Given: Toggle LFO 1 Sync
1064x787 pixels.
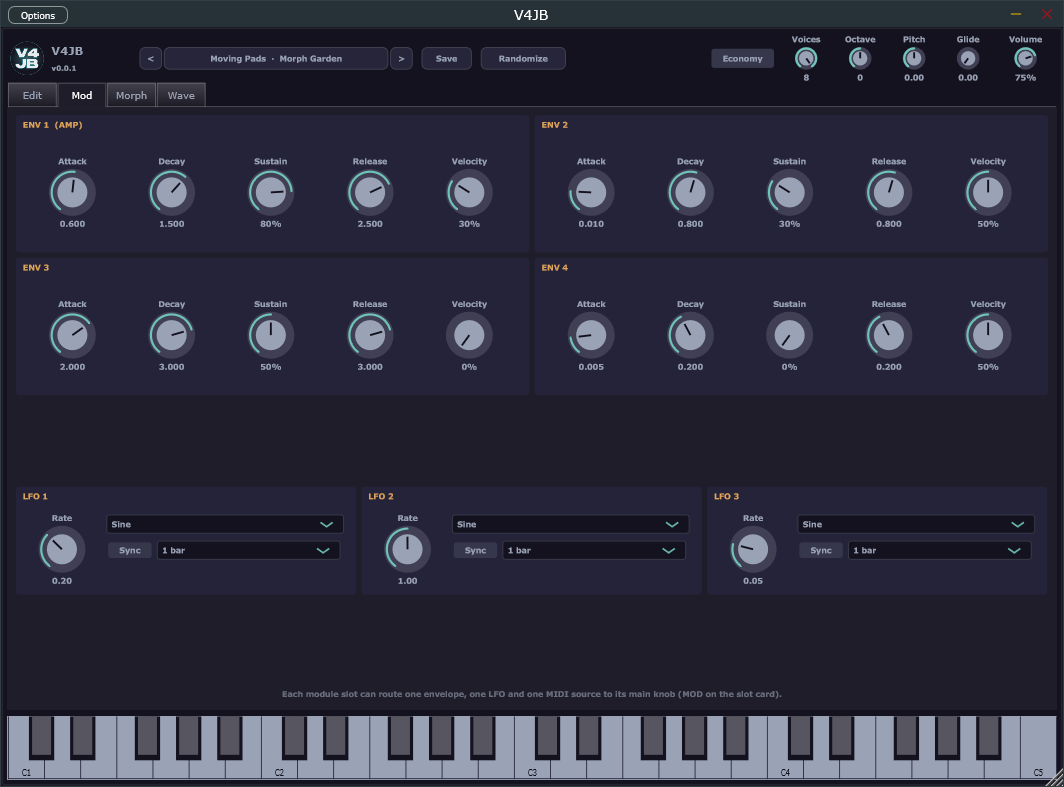Looking at the screenshot, I should click(x=130, y=550).
